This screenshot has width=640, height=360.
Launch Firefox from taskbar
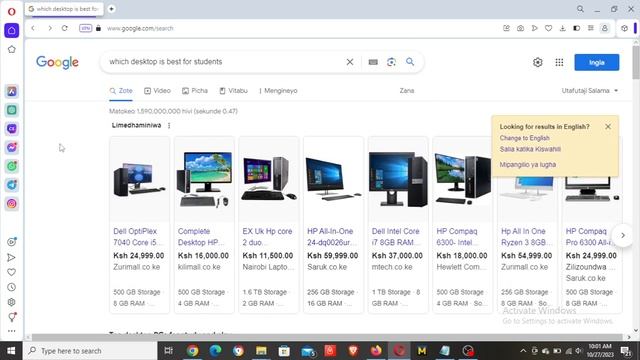click(376, 351)
